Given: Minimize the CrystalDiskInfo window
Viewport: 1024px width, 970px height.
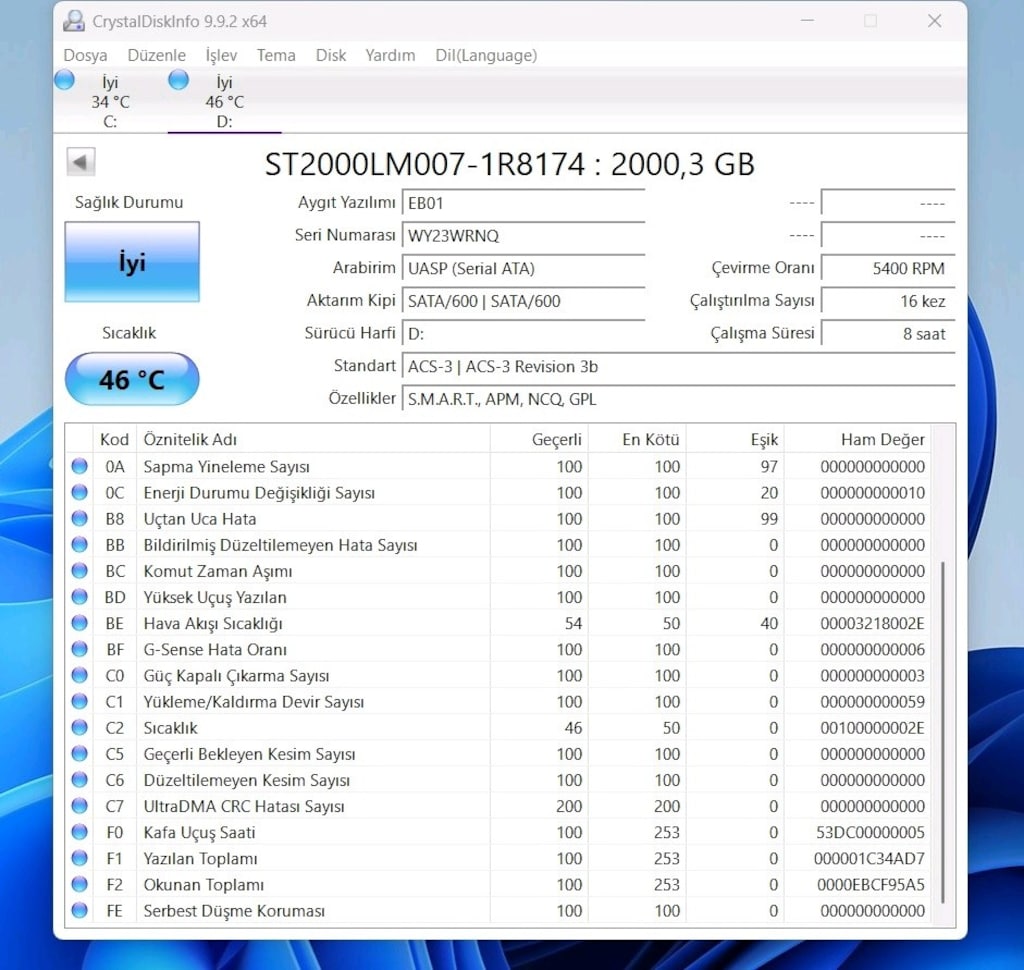Looking at the screenshot, I should click(x=807, y=21).
